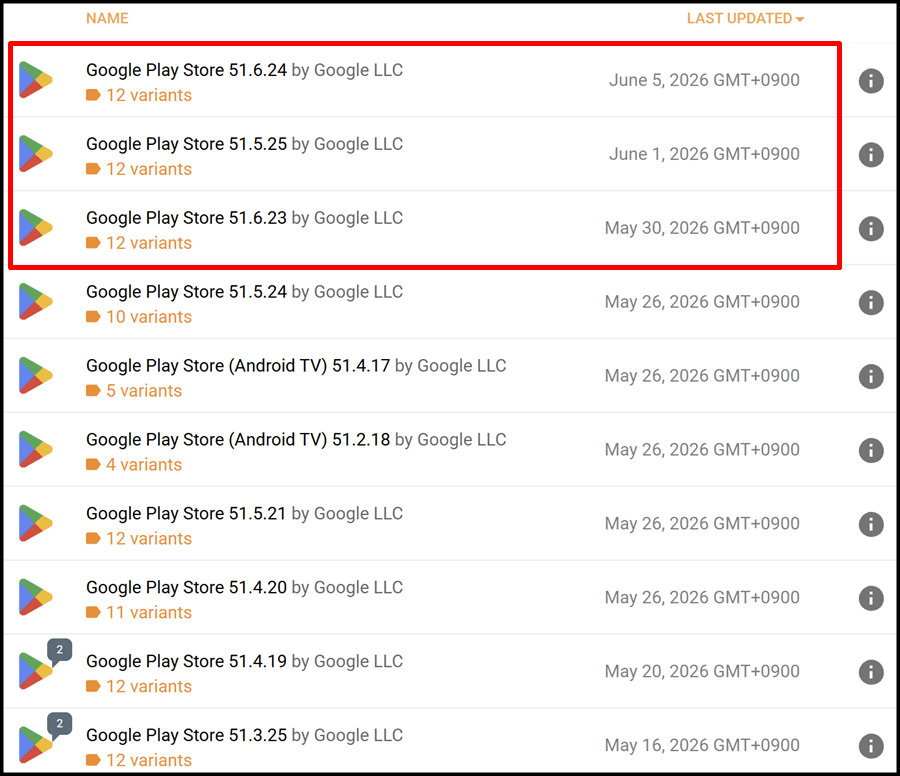Click the date May 20, 2026 GMT+0900
Screen dimensions: 900x776
[702, 672]
